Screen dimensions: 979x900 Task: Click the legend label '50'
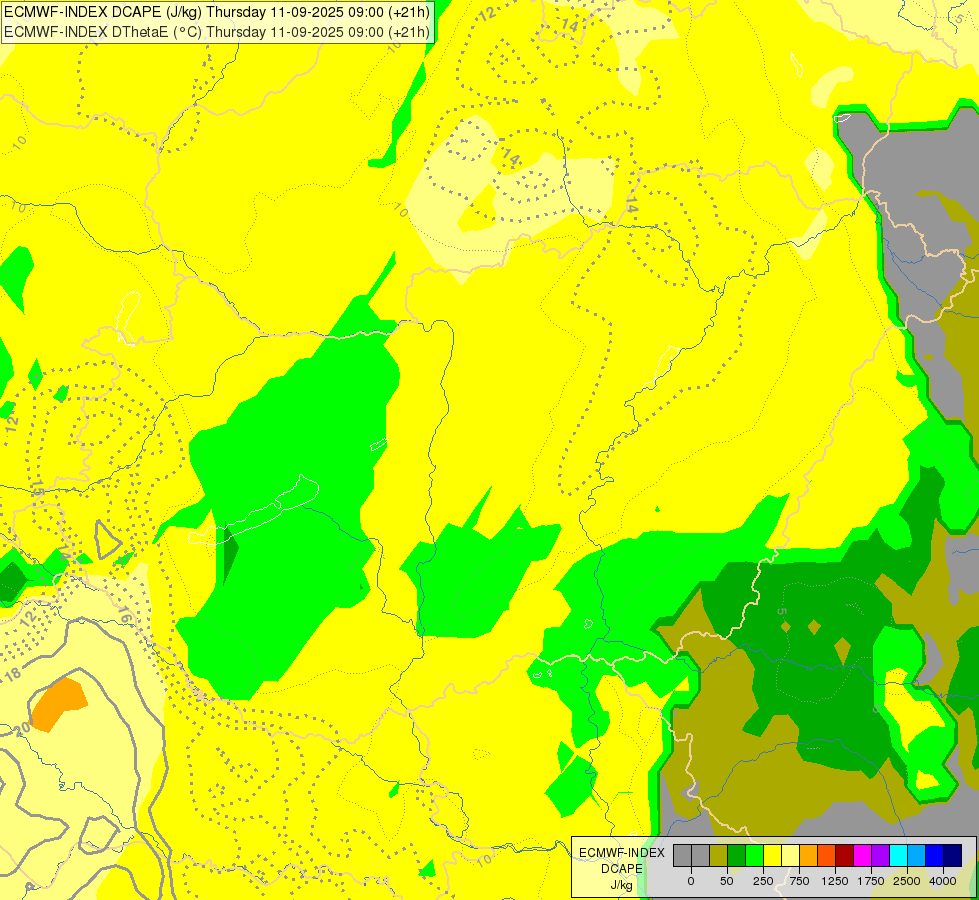[727, 881]
